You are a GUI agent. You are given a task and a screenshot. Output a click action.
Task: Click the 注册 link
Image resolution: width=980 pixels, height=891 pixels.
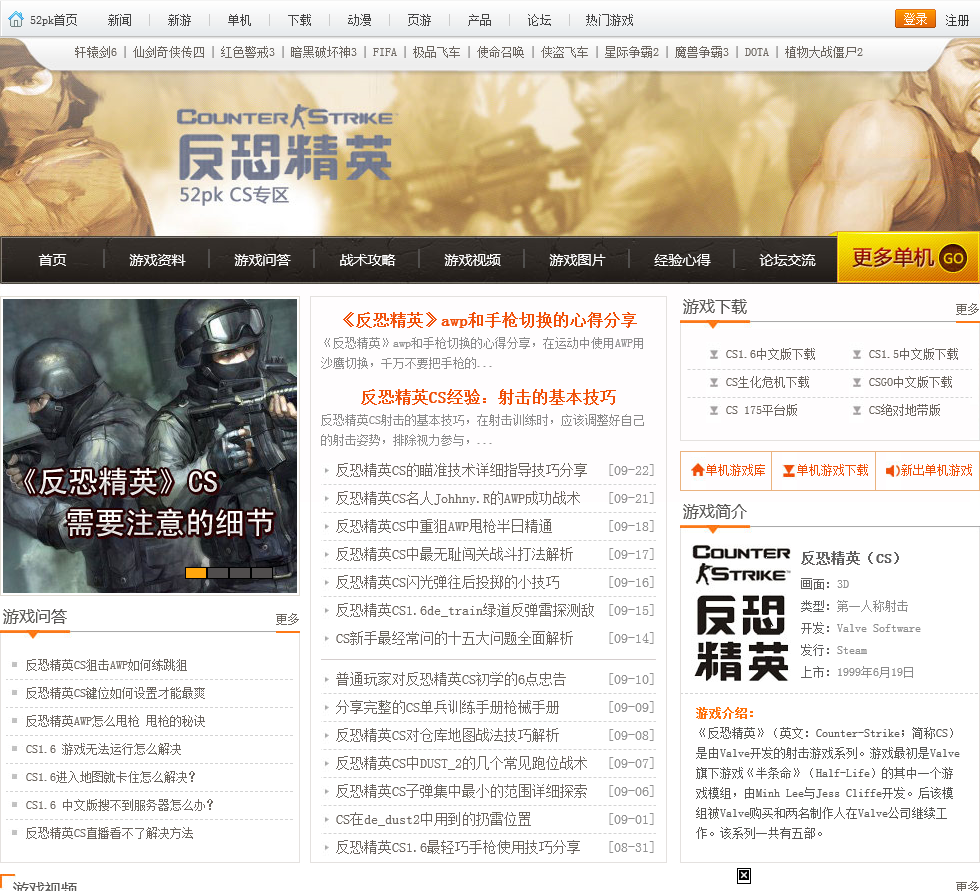[x=957, y=20]
